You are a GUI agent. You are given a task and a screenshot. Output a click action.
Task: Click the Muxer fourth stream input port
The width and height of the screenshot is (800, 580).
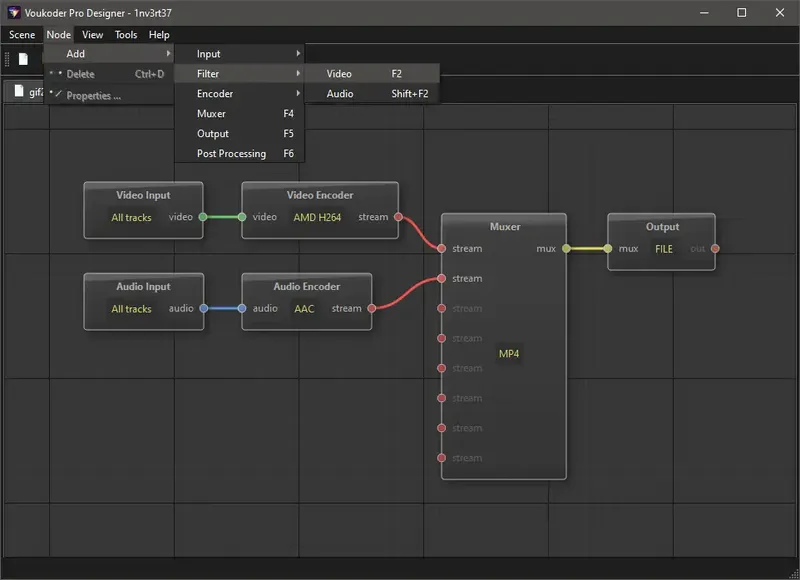click(442, 338)
